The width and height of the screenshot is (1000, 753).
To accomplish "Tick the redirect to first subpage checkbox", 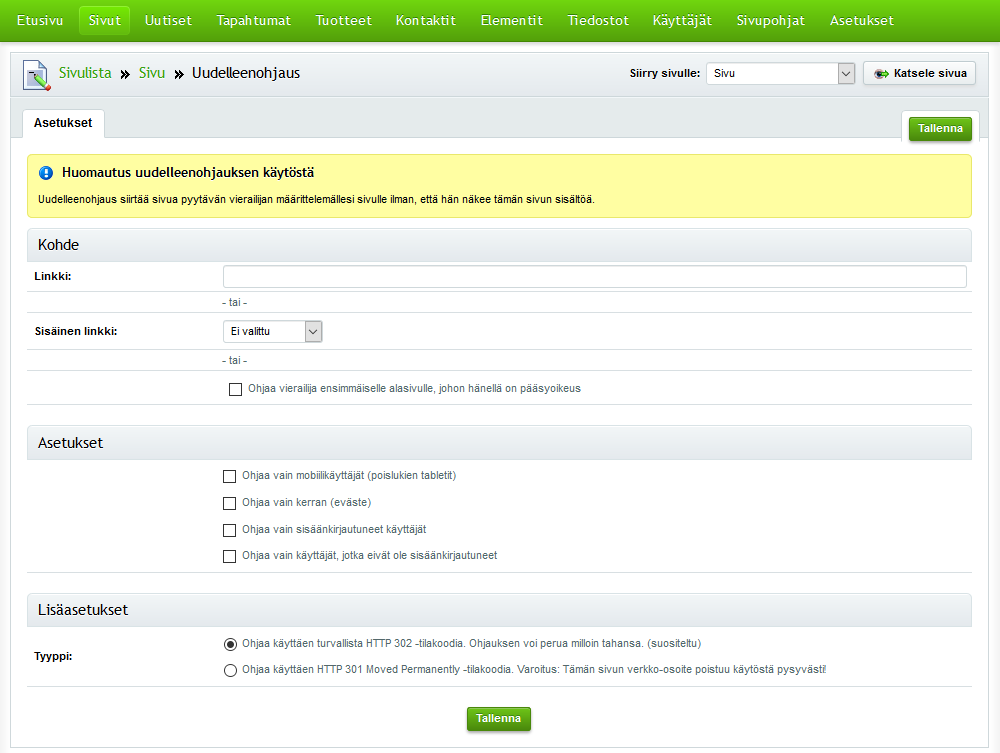I will click(x=235, y=389).
